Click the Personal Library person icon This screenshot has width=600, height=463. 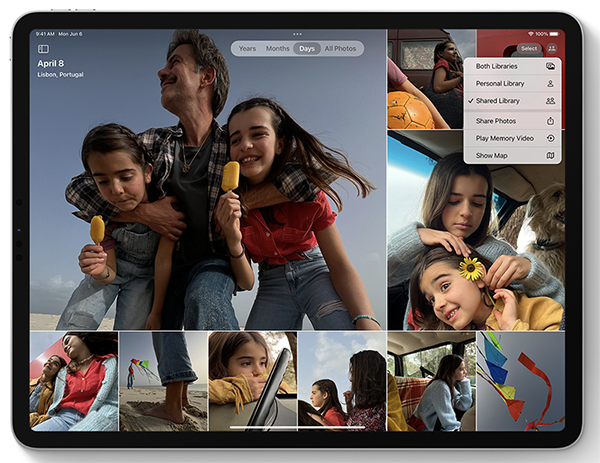[550, 83]
